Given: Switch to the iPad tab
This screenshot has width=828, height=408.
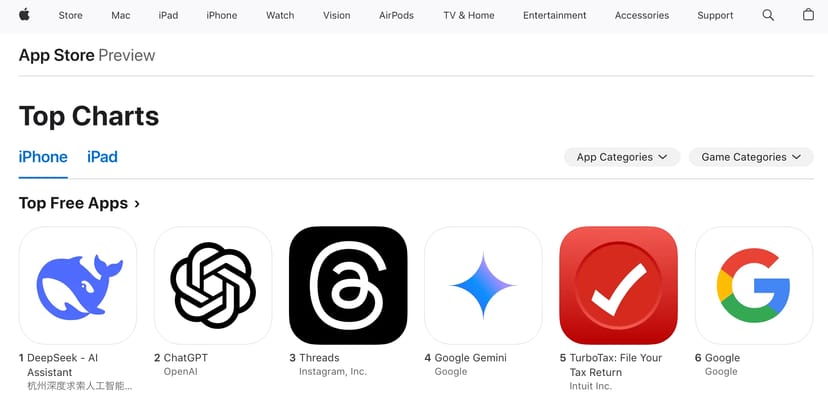Looking at the screenshot, I should pyautogui.click(x=102, y=157).
